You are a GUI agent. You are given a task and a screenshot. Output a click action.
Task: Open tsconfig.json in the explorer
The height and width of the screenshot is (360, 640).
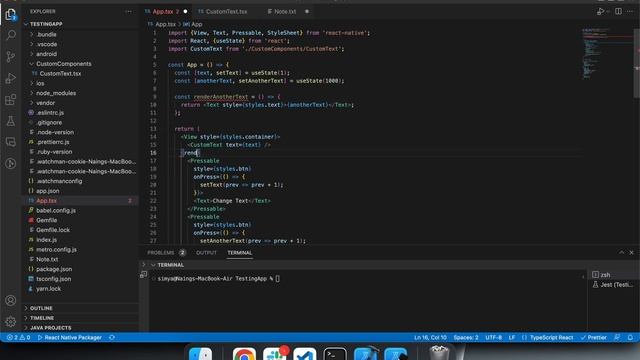(53, 279)
